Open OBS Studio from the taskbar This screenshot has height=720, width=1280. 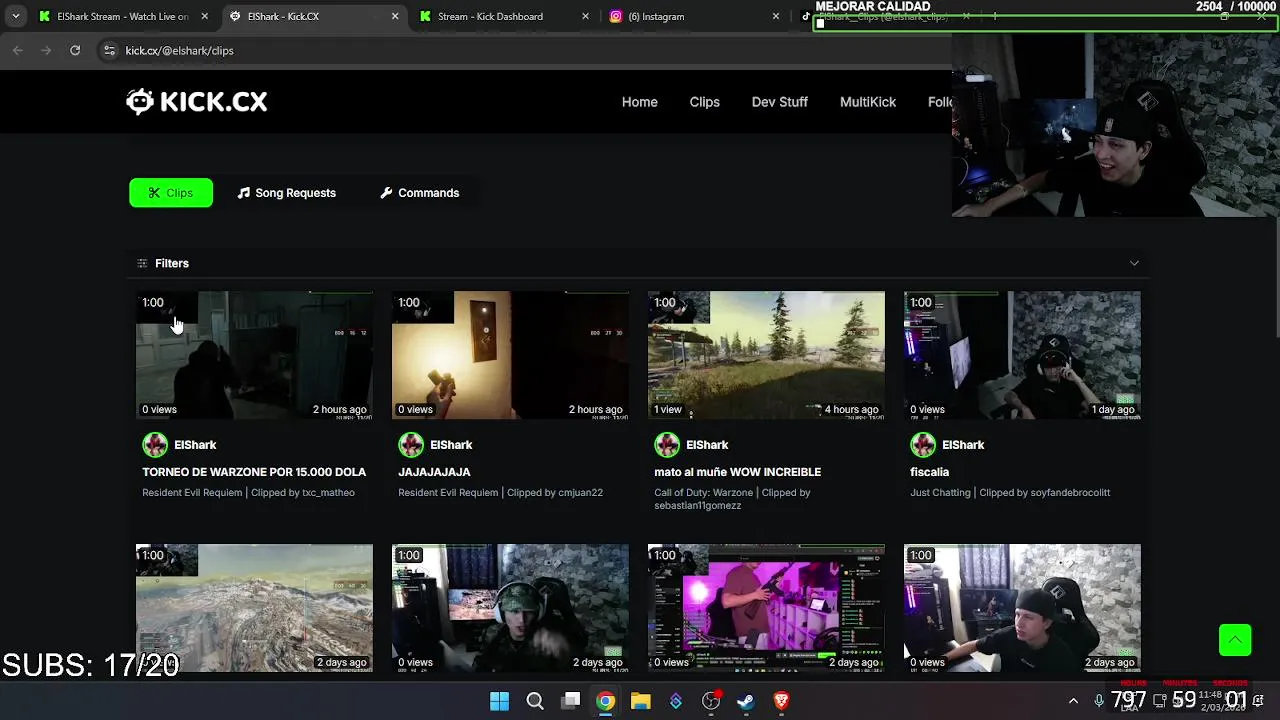click(711, 701)
